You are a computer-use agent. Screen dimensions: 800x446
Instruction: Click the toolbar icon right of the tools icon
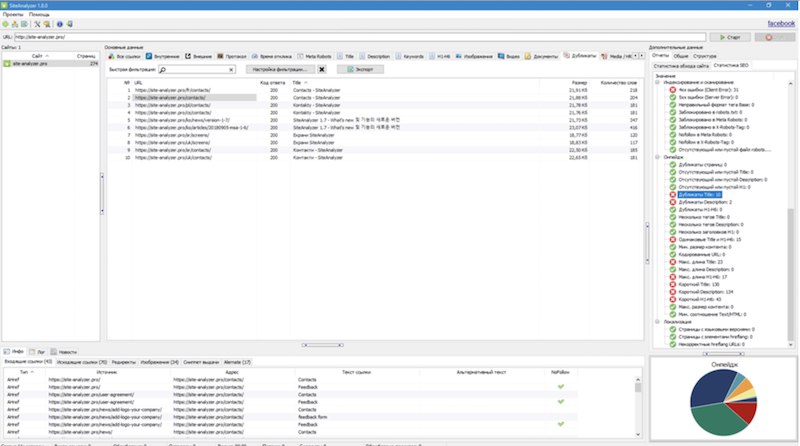[47, 24]
